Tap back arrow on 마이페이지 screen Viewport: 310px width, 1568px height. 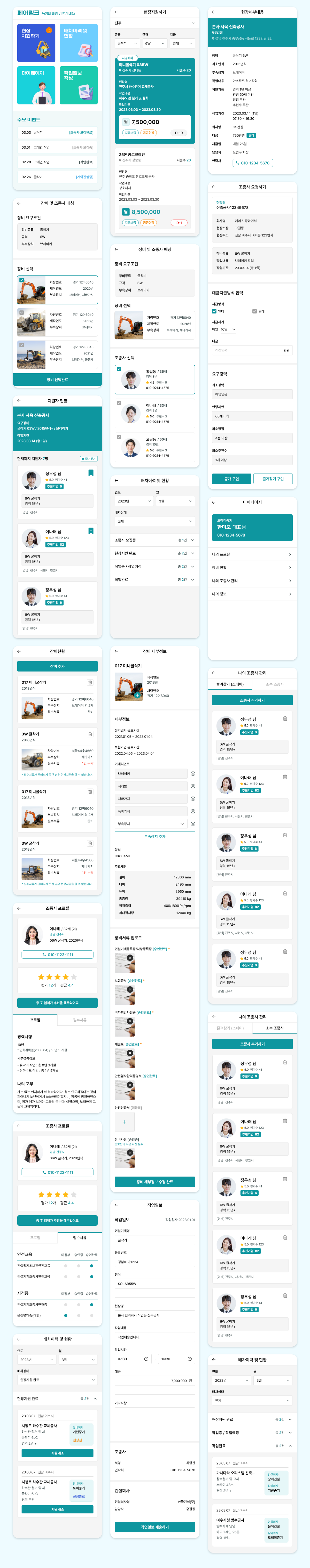pyautogui.click(x=214, y=502)
